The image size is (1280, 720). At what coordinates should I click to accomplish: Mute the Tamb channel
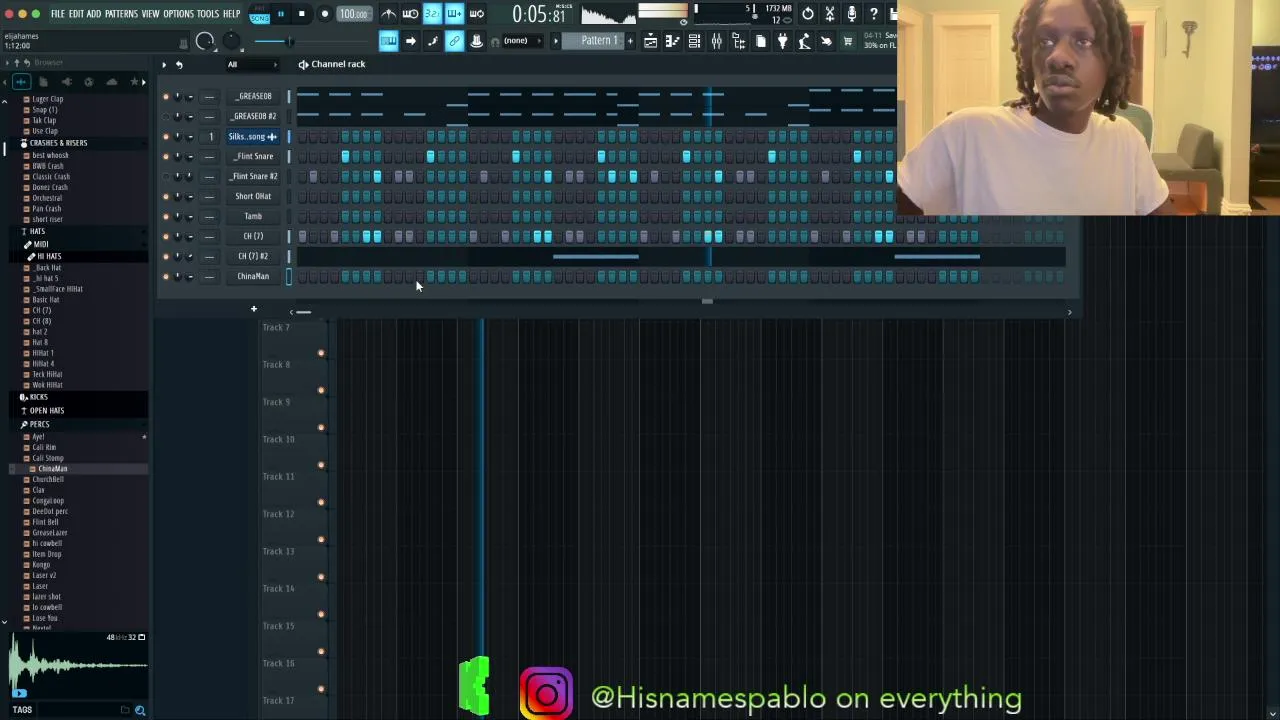166,216
